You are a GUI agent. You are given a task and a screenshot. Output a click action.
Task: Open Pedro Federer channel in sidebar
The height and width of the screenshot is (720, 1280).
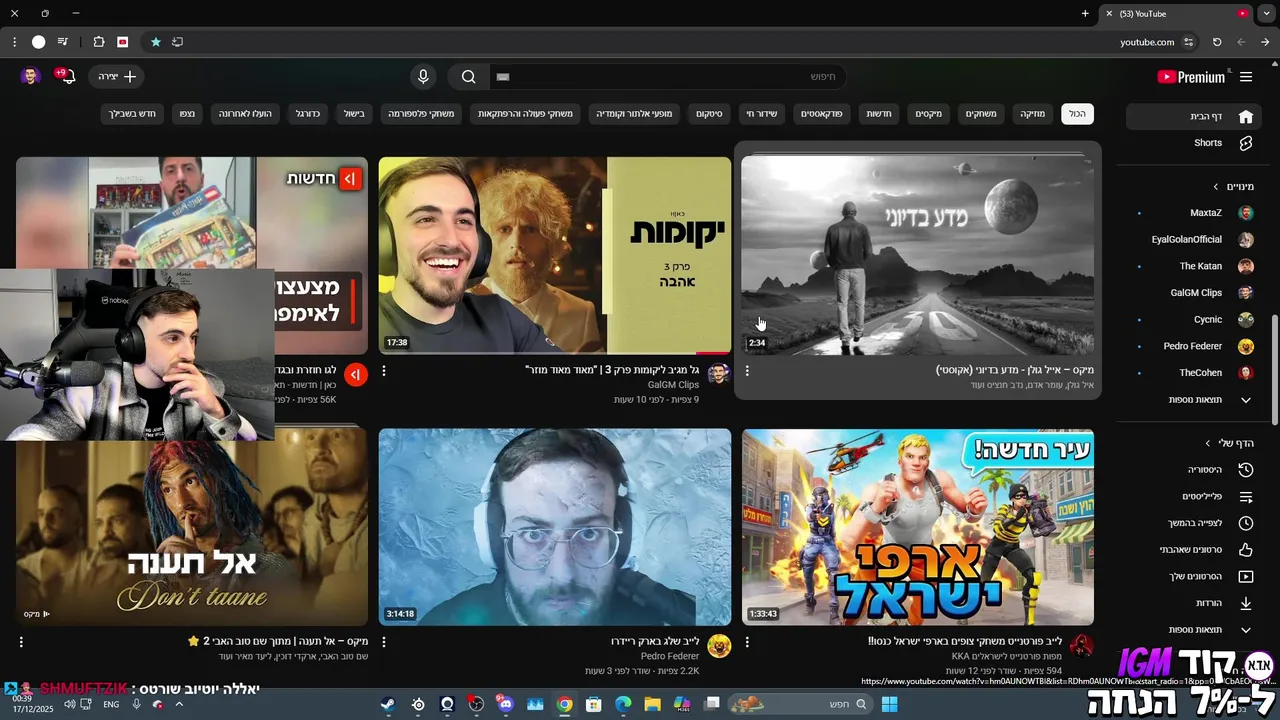(x=1196, y=346)
